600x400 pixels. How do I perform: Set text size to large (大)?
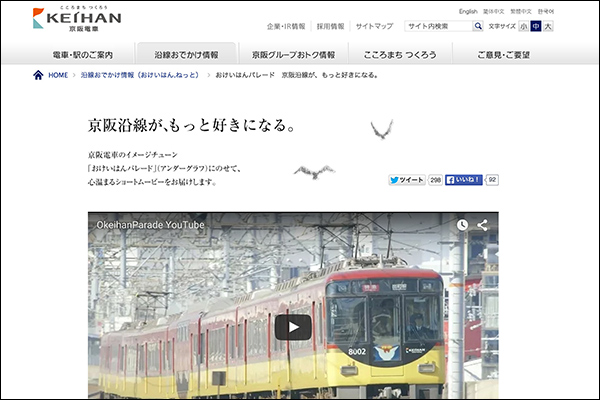(548, 26)
